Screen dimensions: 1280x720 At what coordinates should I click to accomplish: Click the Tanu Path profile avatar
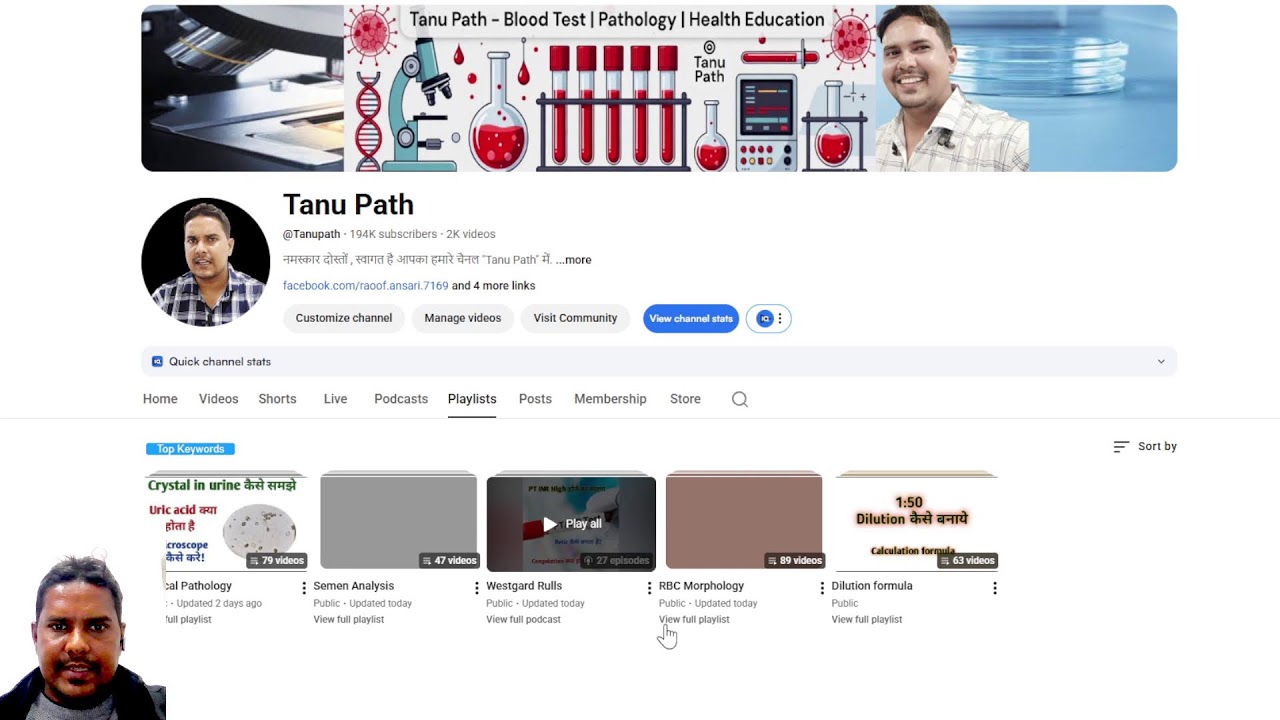click(x=206, y=262)
